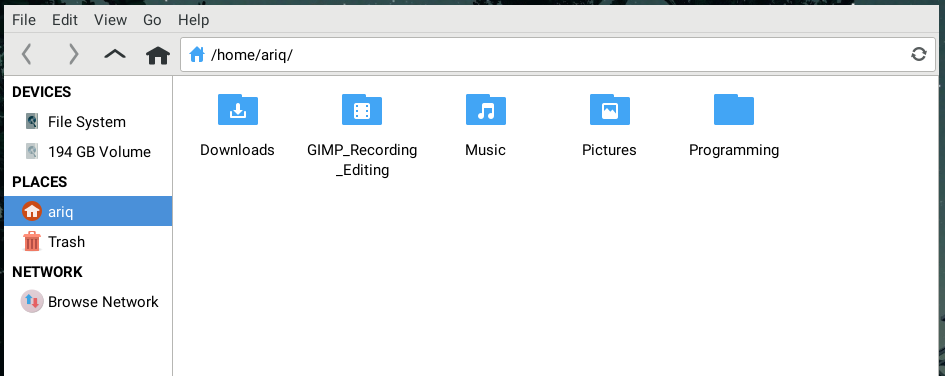The width and height of the screenshot is (945, 376).
Task: Go back with the left arrow button
Action: click(27, 55)
